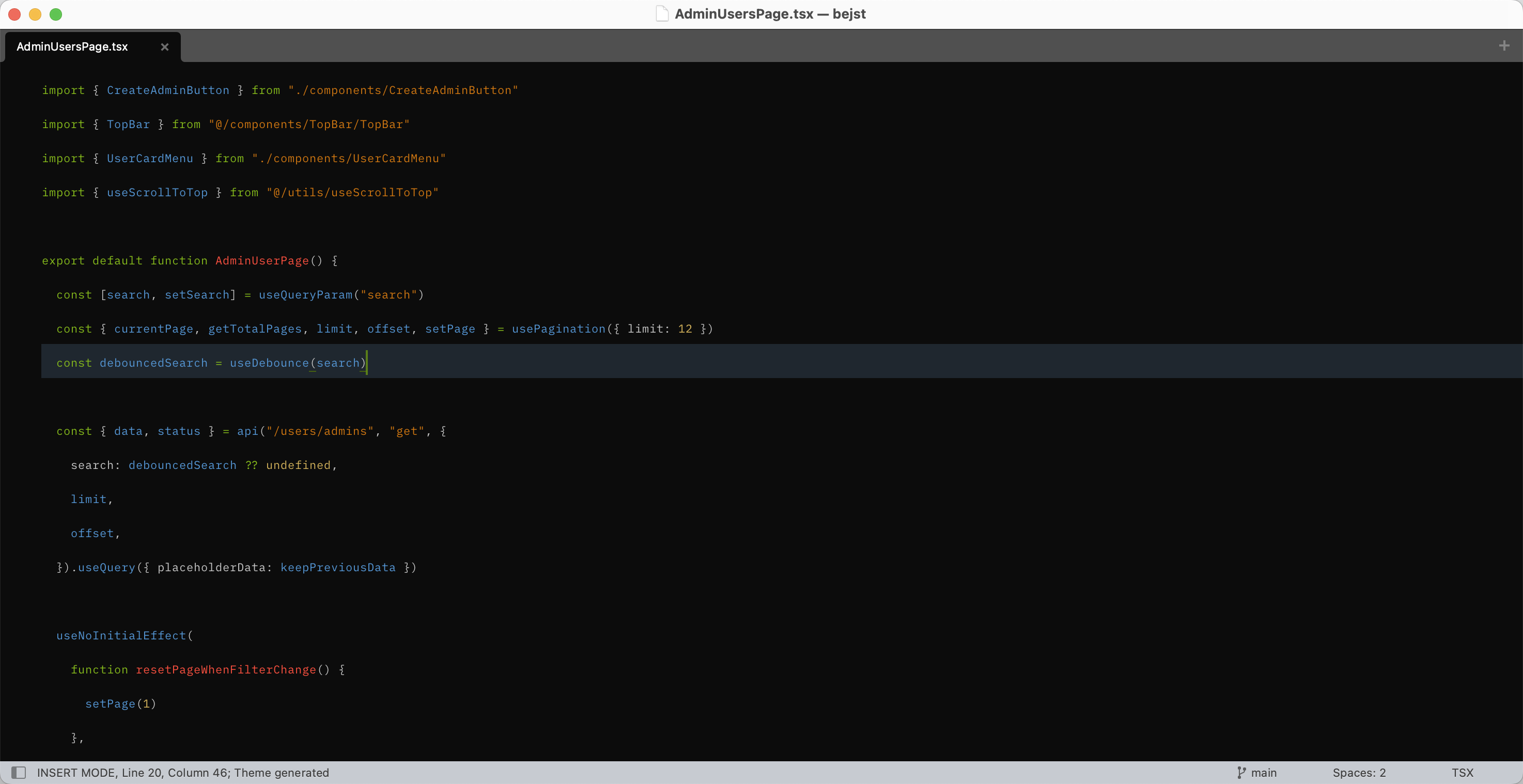This screenshot has height=784, width=1523.
Task: Click the undefined keyword
Action: 298,465
